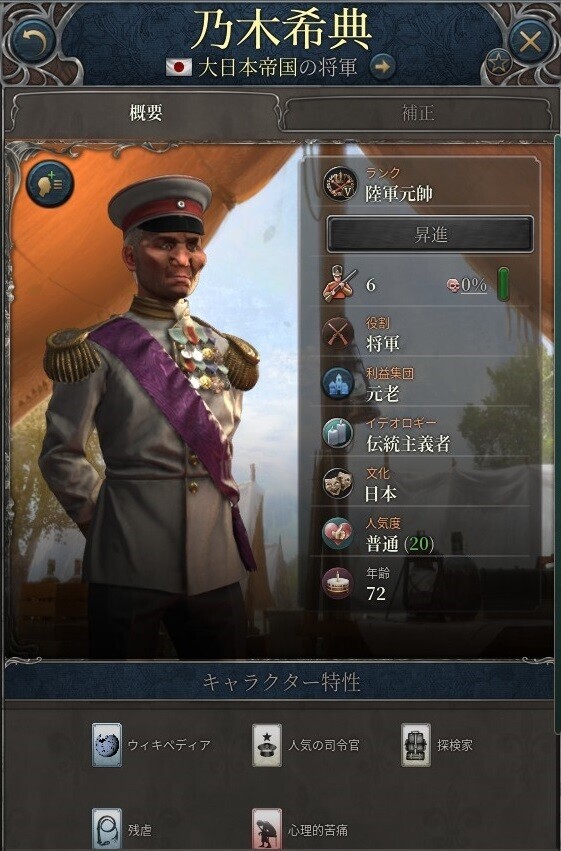Switch to the 概要 tab
This screenshot has height=851, width=561.
tap(145, 112)
